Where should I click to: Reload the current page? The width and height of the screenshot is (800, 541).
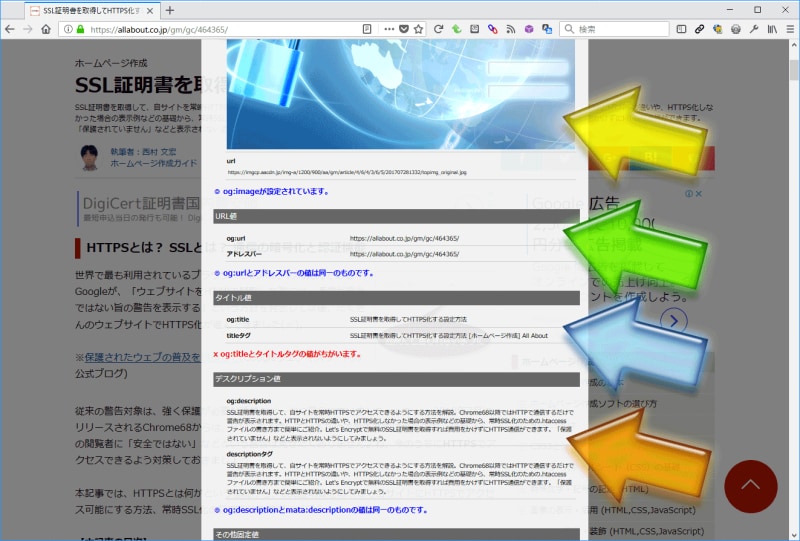click(x=438, y=29)
